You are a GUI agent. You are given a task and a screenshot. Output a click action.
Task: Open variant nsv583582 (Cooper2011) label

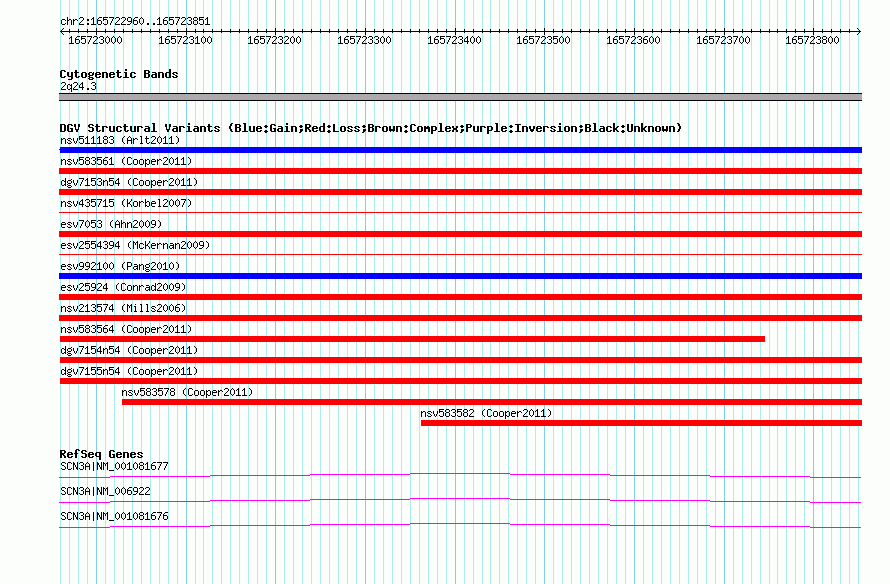pyautogui.click(x=486, y=413)
